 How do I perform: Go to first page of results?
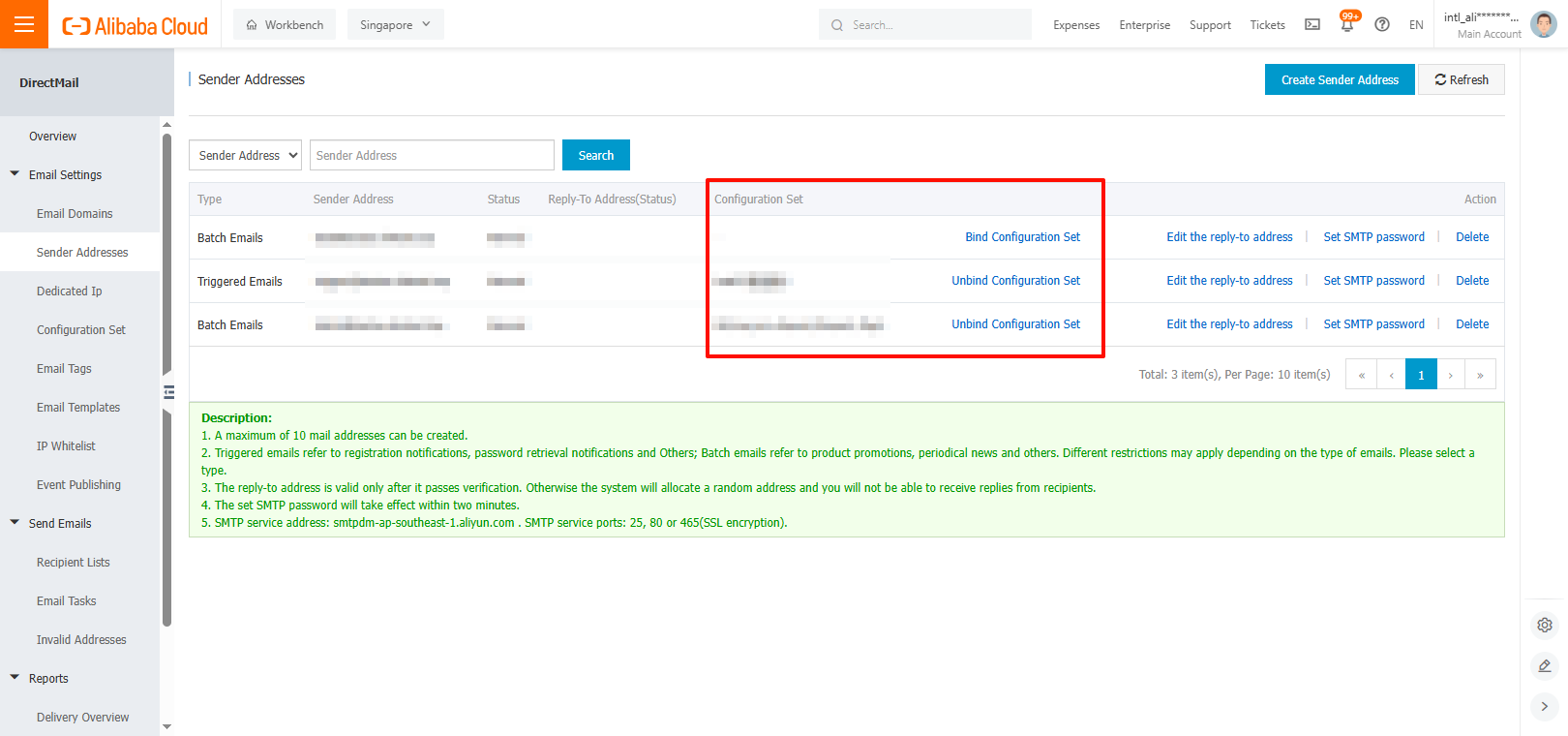[x=1361, y=374]
